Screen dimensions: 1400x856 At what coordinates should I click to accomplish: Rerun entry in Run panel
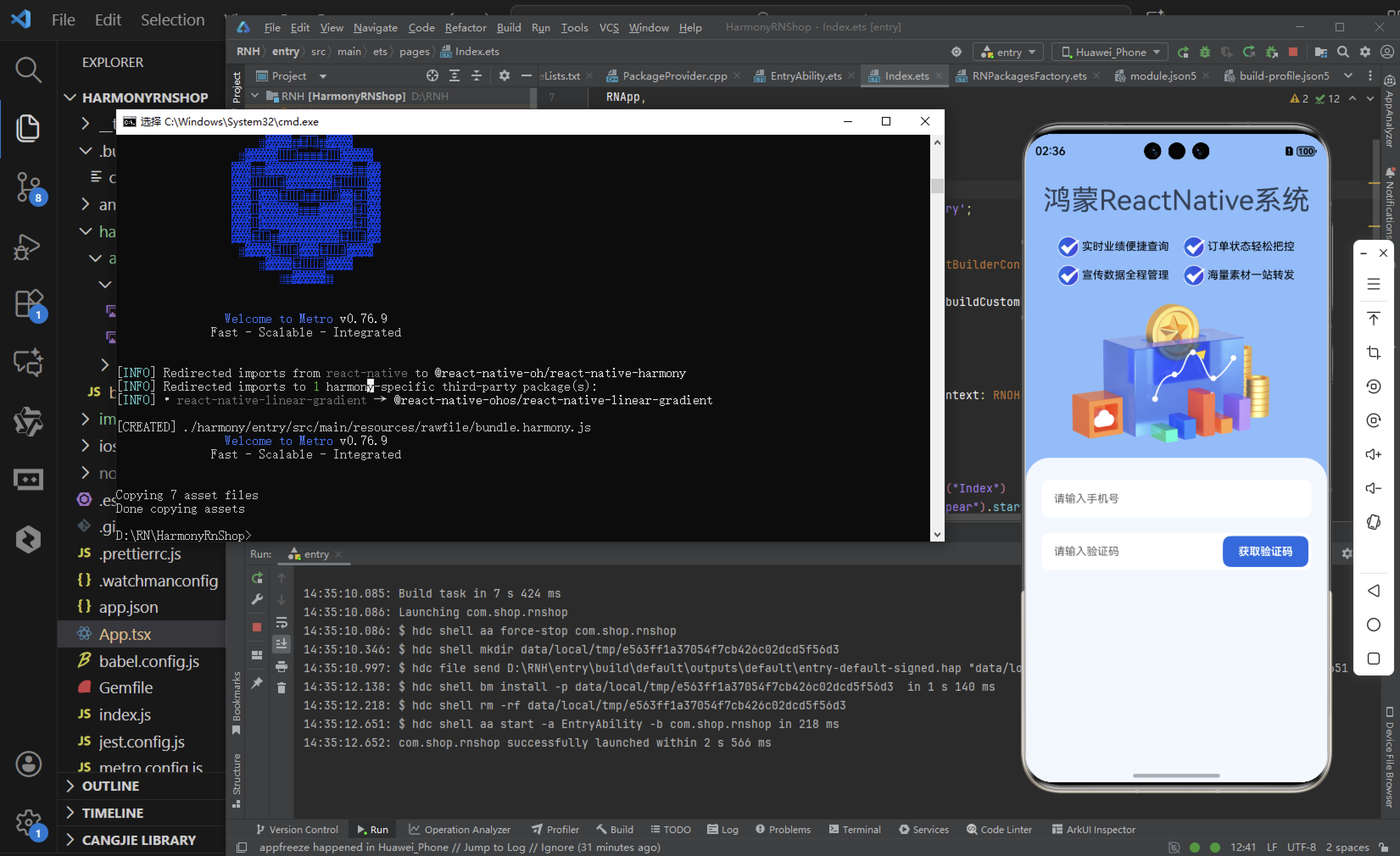tap(257, 578)
